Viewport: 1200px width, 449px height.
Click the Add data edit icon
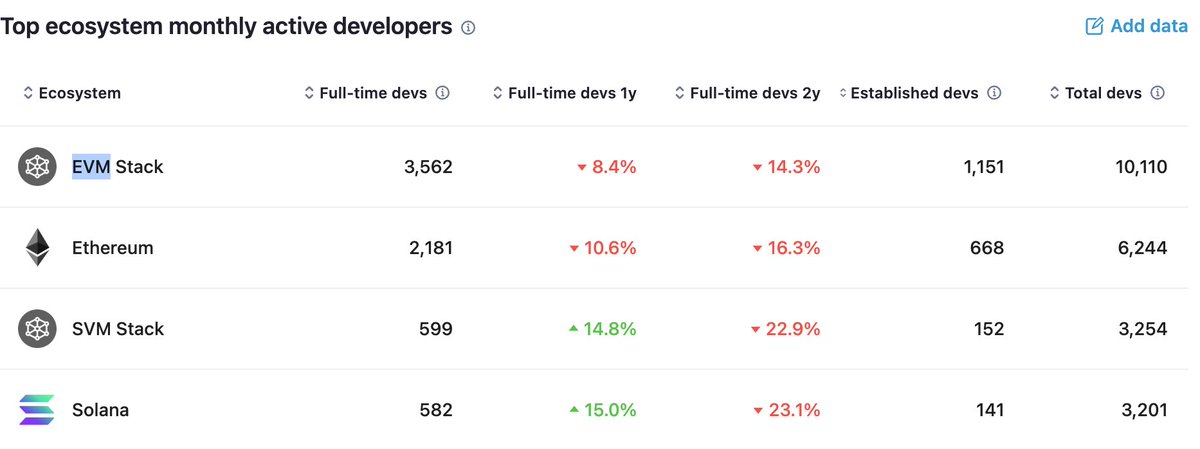pyautogui.click(x=1095, y=26)
